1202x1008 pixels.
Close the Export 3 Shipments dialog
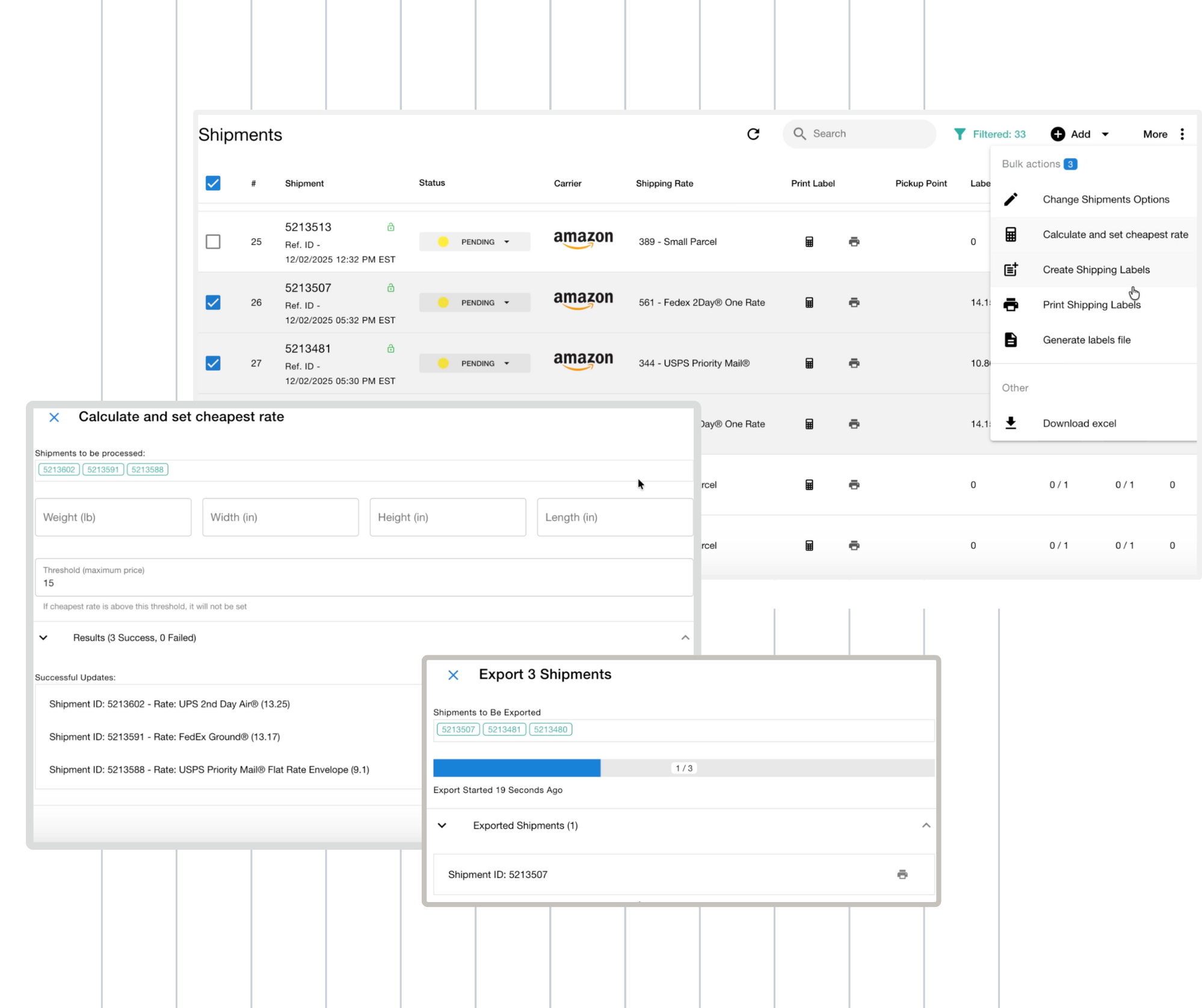point(453,675)
